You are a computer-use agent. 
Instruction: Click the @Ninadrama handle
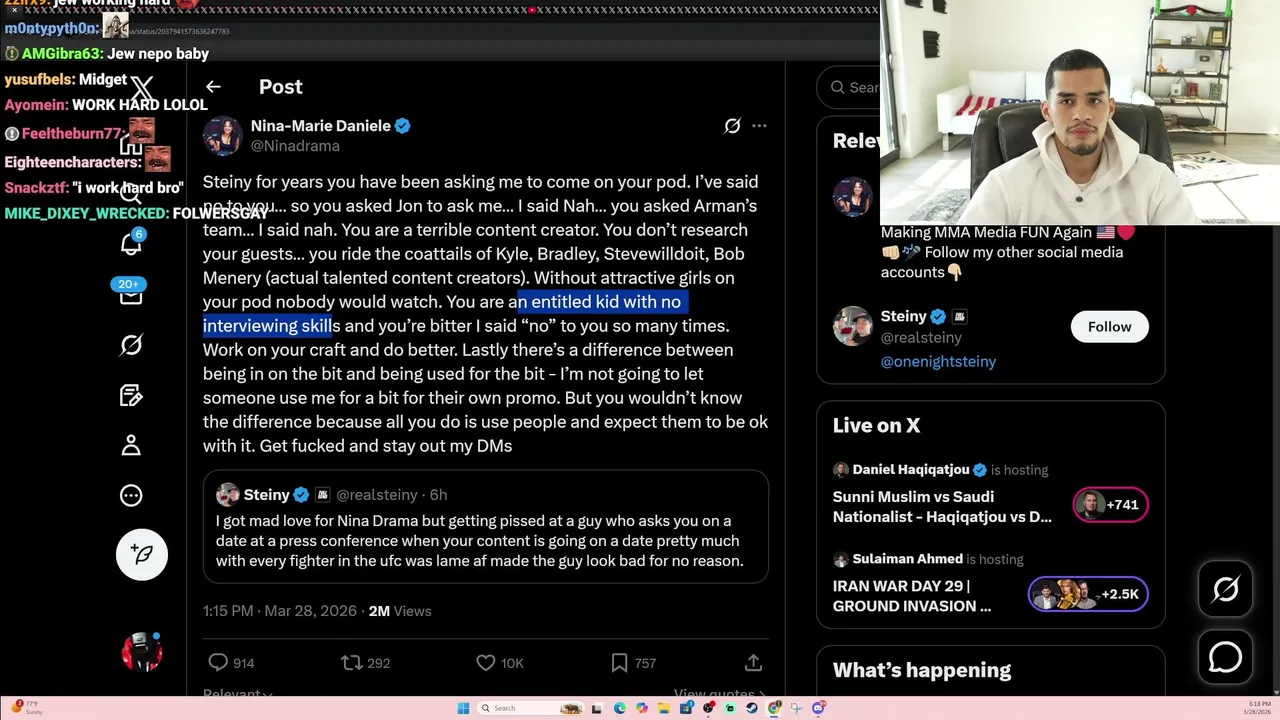[x=295, y=146]
